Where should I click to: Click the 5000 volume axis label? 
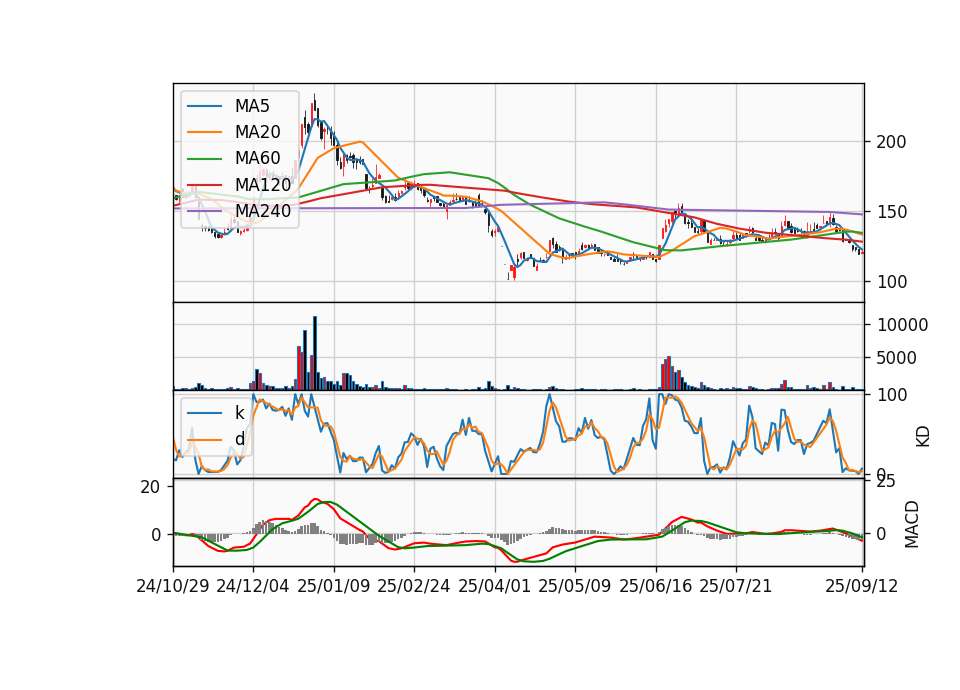[x=897, y=358]
